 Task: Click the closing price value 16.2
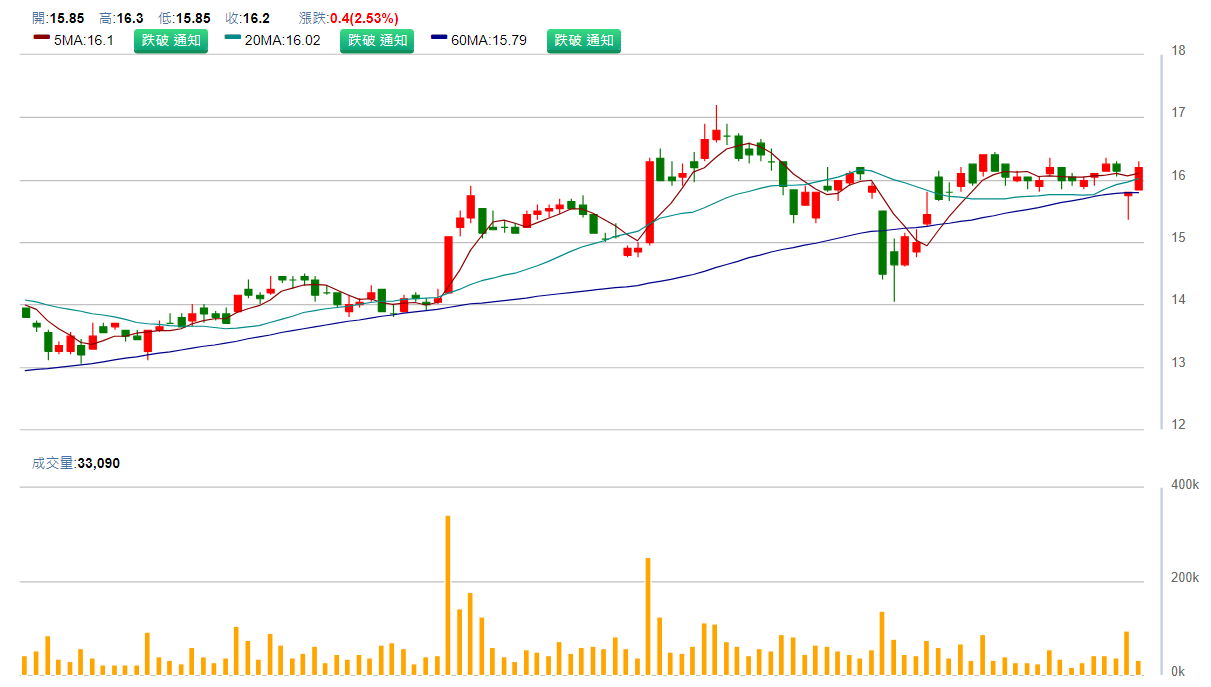(256, 18)
